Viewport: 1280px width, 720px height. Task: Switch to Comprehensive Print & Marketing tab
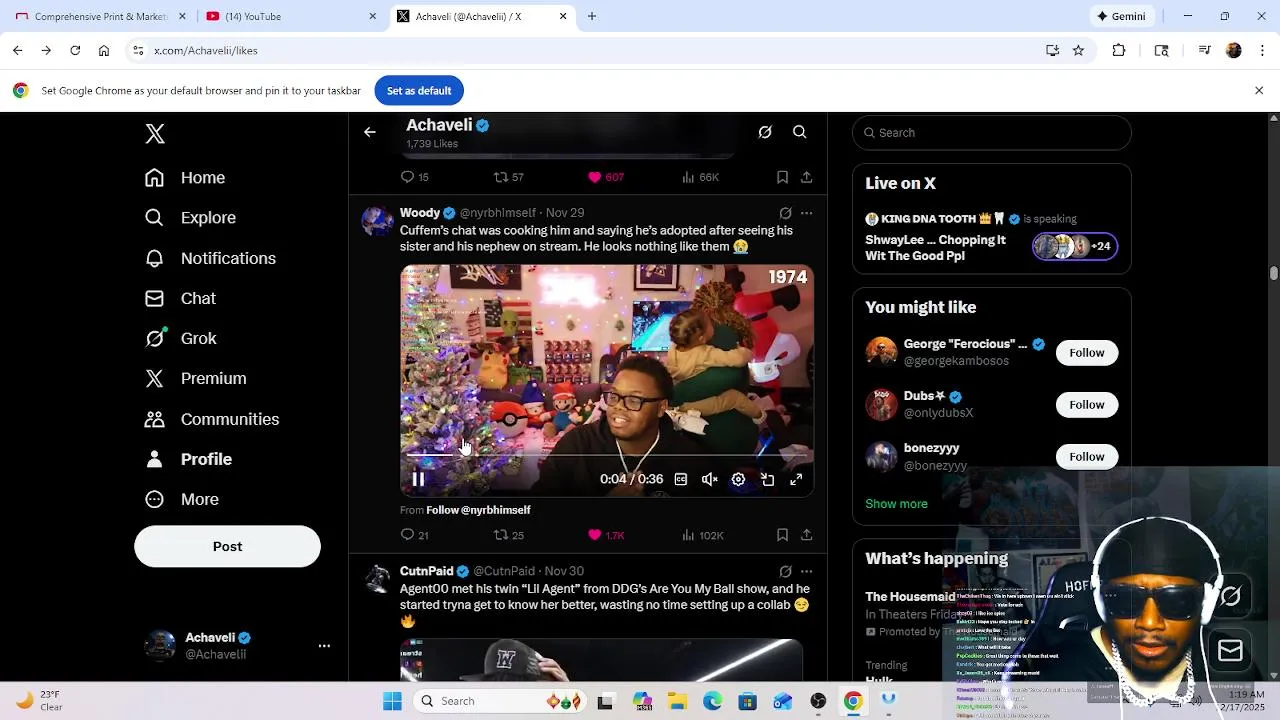point(100,16)
